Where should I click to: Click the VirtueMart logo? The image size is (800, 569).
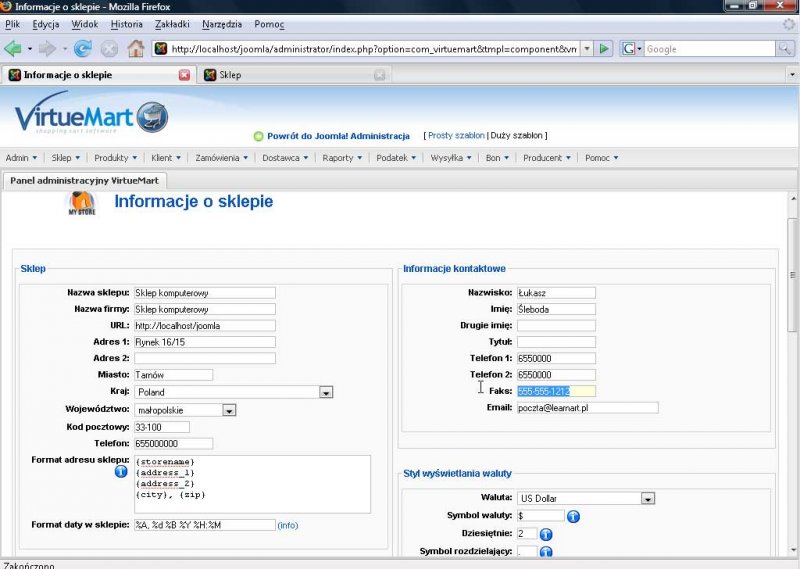click(90, 117)
